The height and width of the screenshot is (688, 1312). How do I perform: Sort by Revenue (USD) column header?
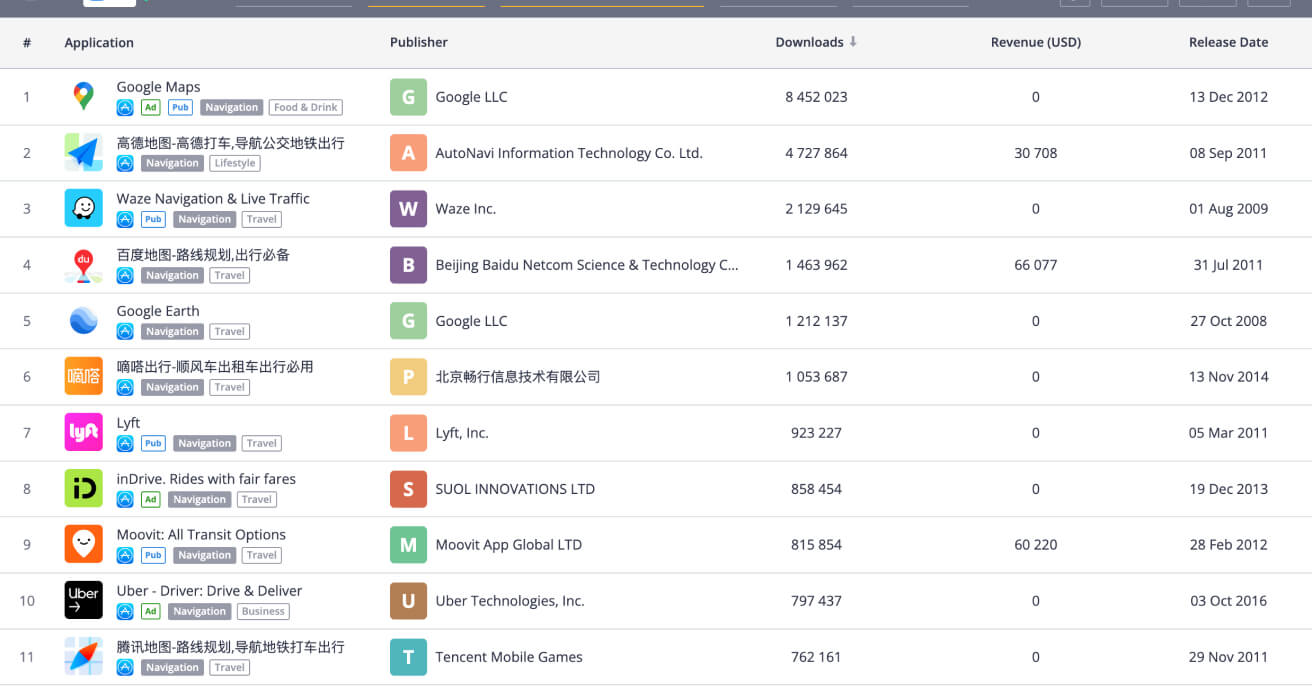click(x=1035, y=42)
